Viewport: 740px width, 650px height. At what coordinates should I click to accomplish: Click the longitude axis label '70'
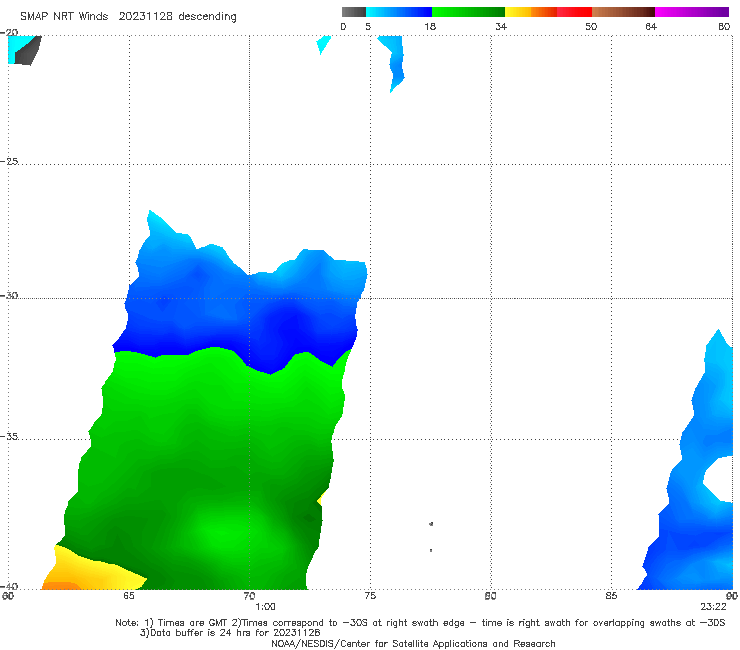(x=249, y=596)
